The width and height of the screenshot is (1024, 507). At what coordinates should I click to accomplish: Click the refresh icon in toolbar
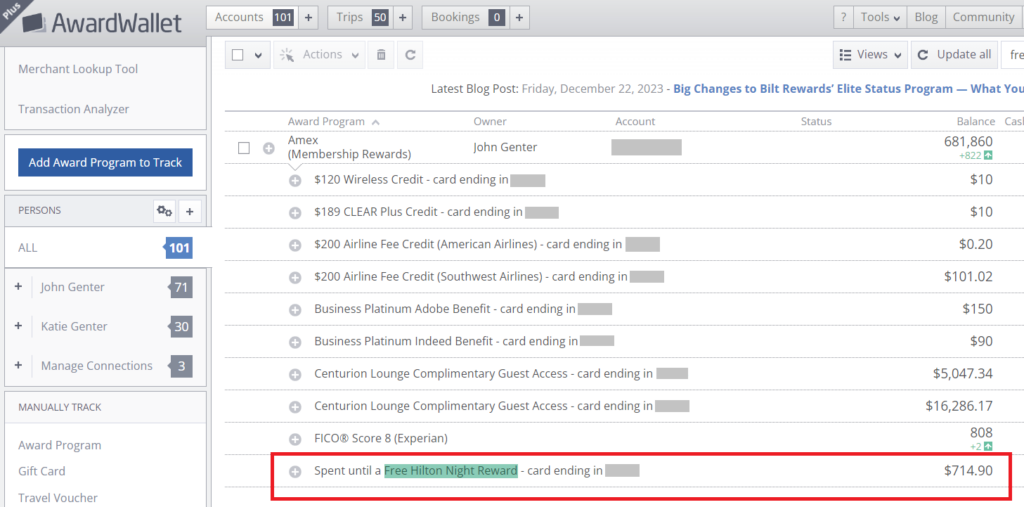click(410, 55)
